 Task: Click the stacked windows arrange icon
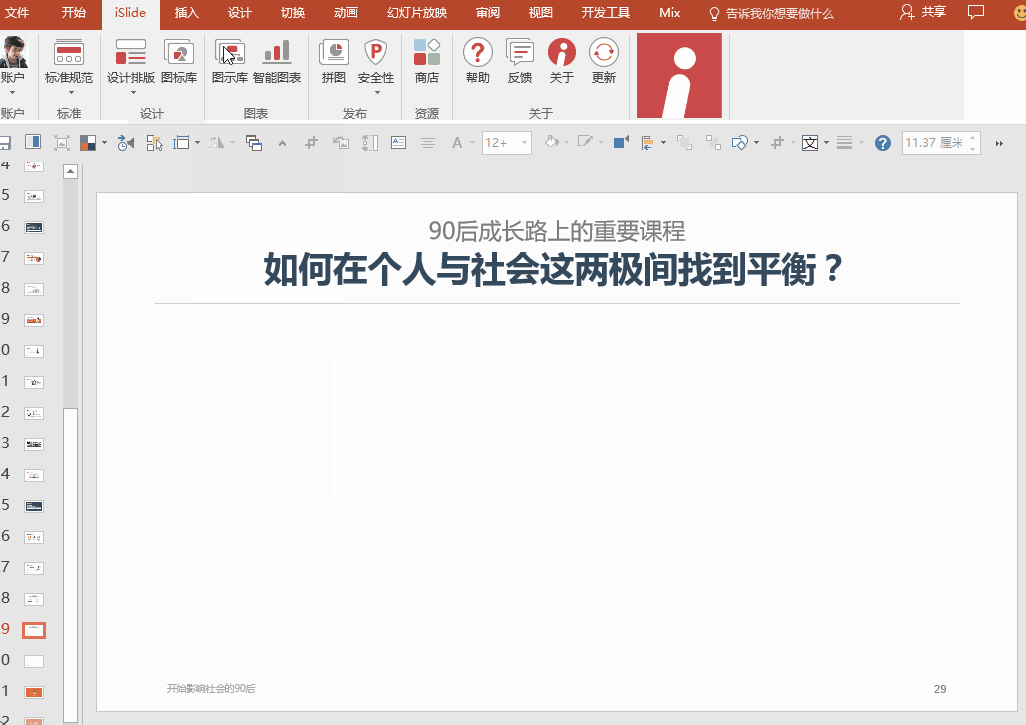click(x=254, y=143)
